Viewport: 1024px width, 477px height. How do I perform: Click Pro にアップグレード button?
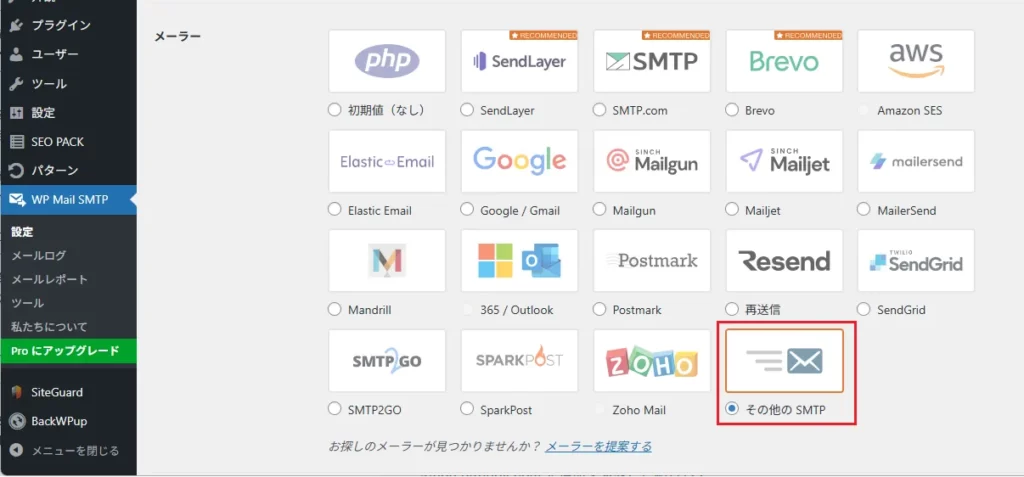(68, 351)
